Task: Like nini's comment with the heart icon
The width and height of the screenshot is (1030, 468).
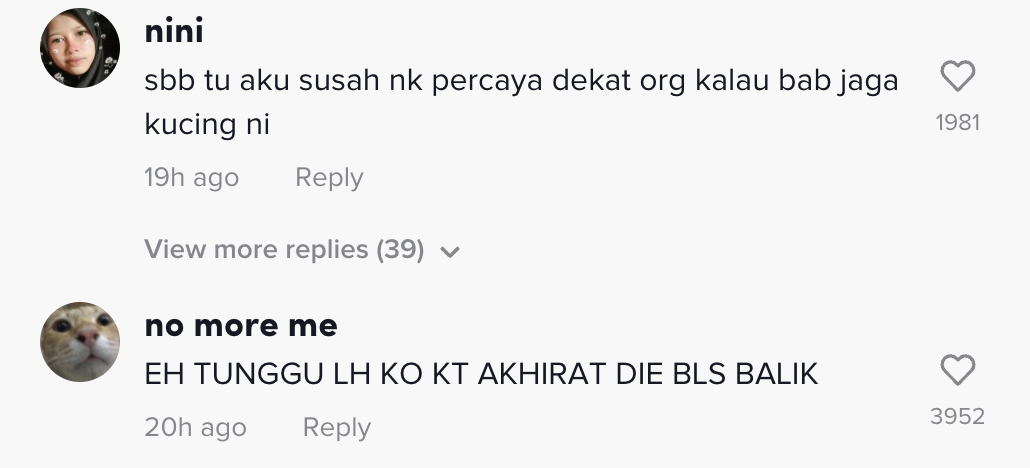Action: (958, 77)
